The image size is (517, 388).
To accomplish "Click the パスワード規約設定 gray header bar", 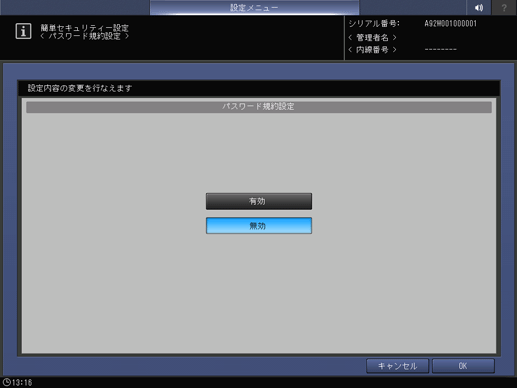I will 259,107.
